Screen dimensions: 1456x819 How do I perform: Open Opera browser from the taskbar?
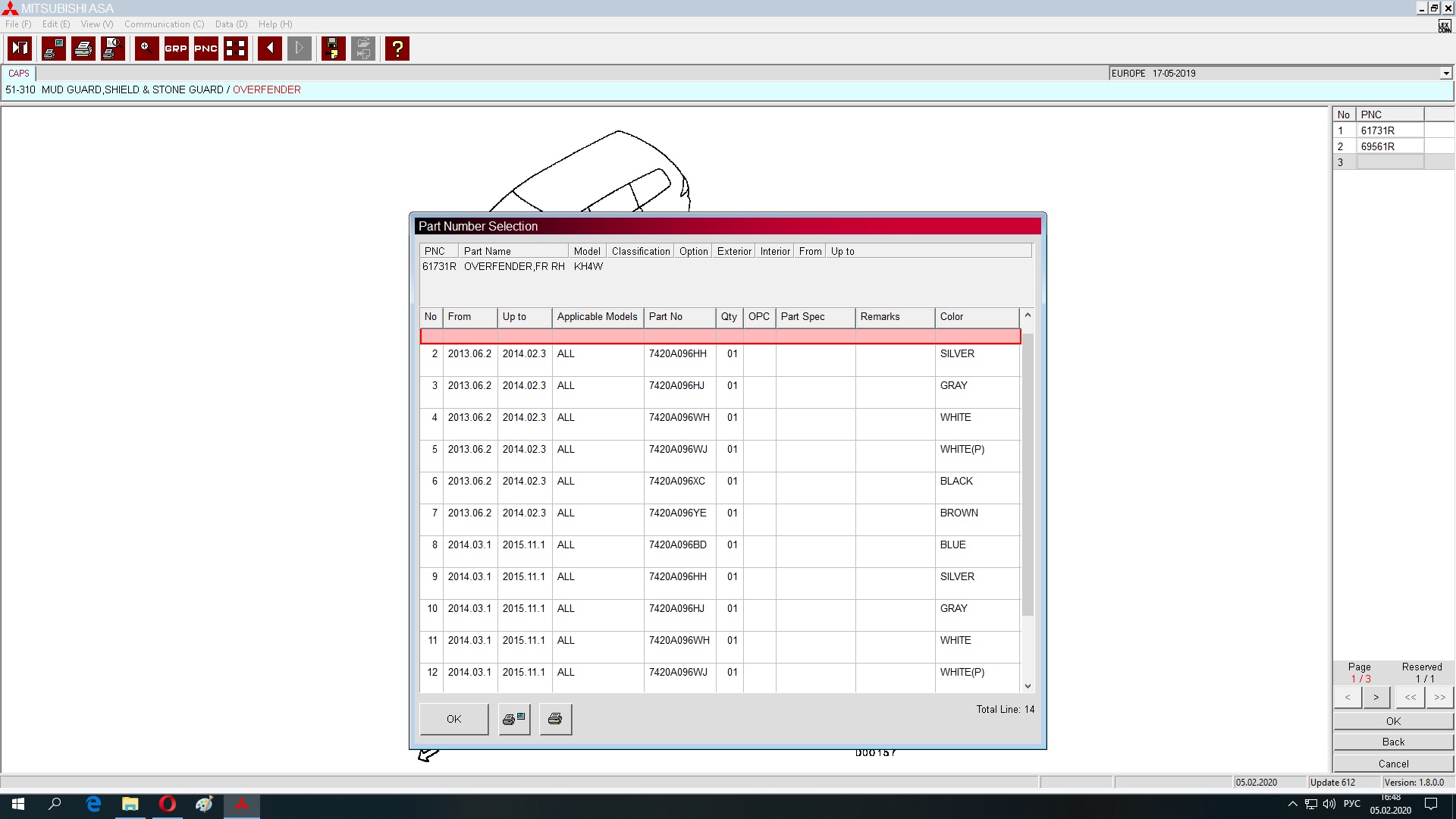(167, 804)
